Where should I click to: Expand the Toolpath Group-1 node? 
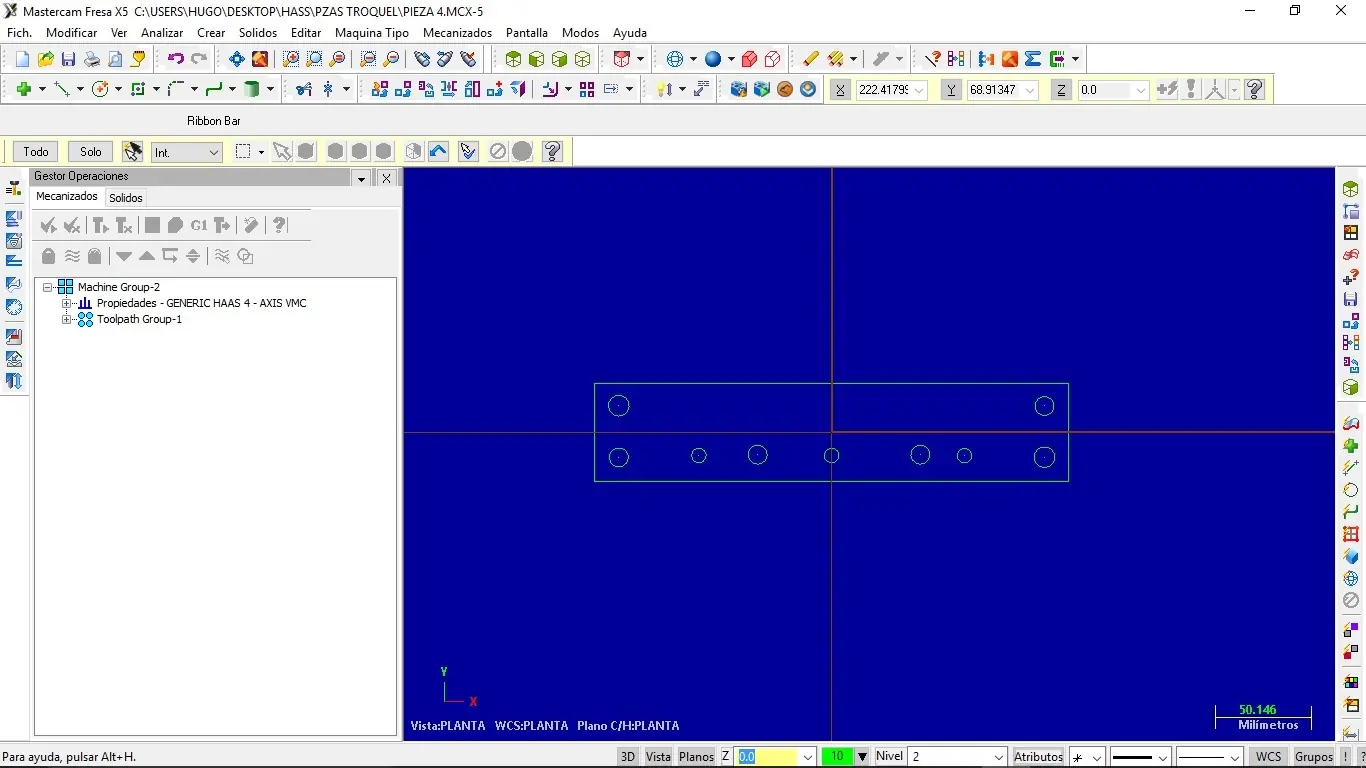pyautogui.click(x=66, y=319)
